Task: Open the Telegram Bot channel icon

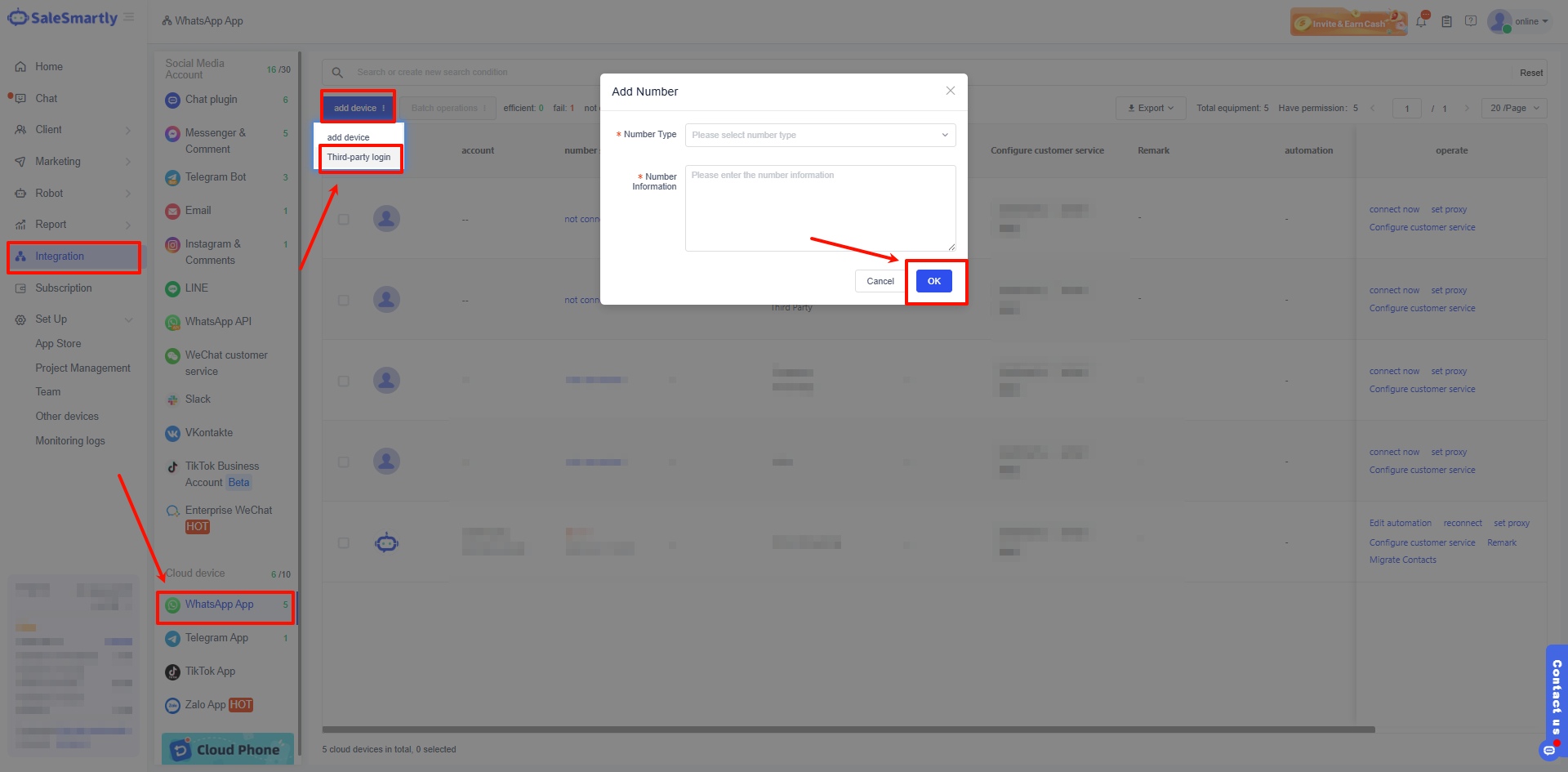Action: (172, 178)
